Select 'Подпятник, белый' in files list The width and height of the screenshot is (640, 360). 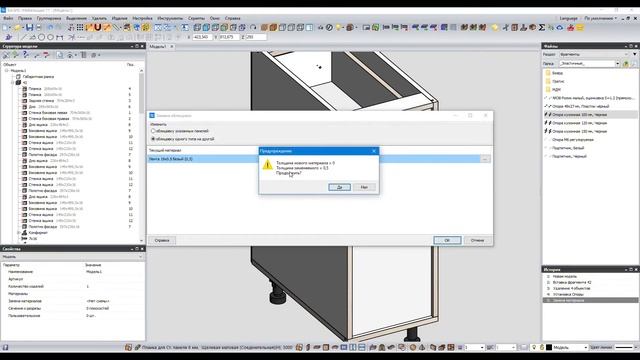[x=568, y=148]
